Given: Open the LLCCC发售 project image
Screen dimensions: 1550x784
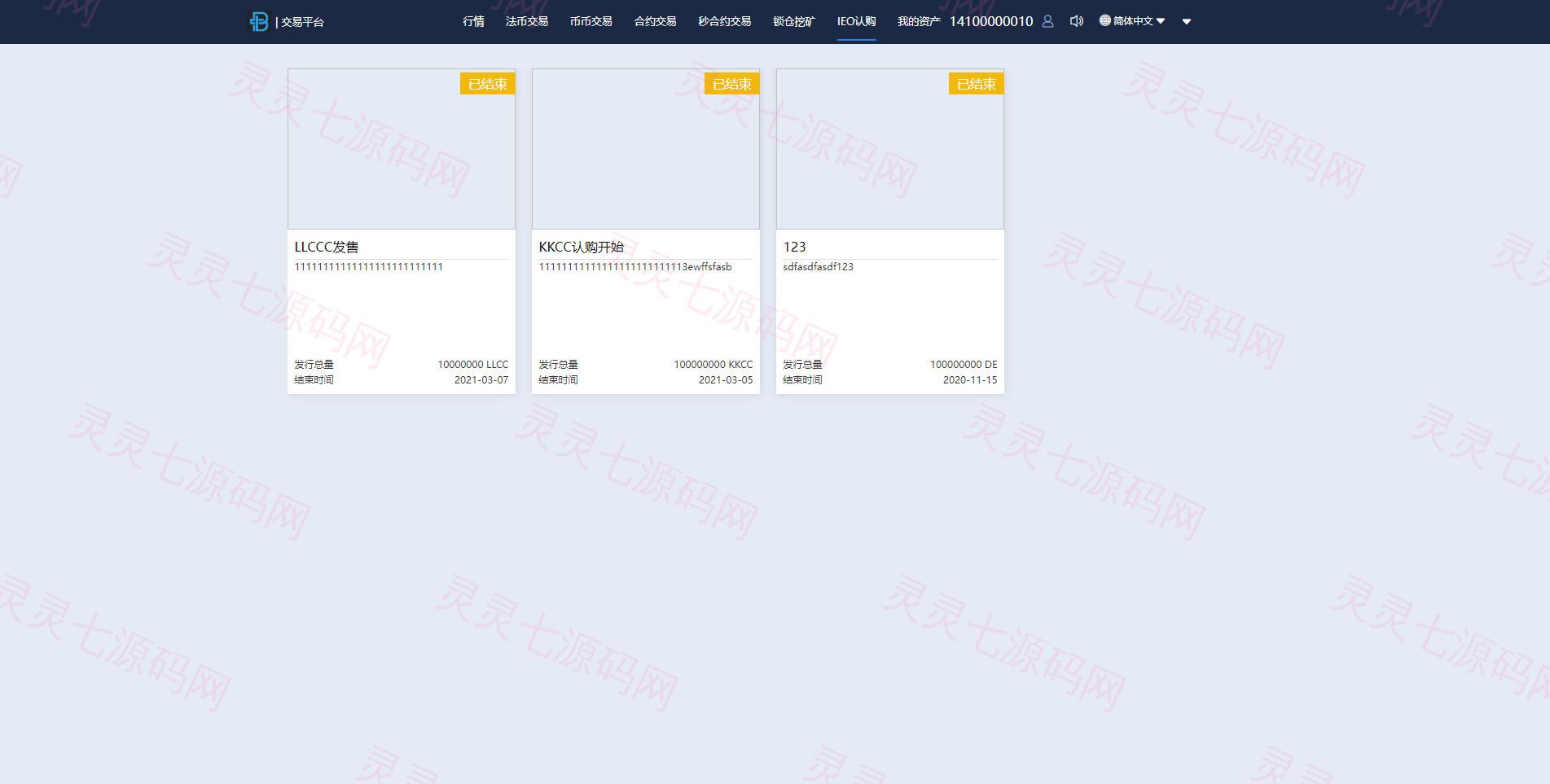Looking at the screenshot, I should click(x=402, y=149).
